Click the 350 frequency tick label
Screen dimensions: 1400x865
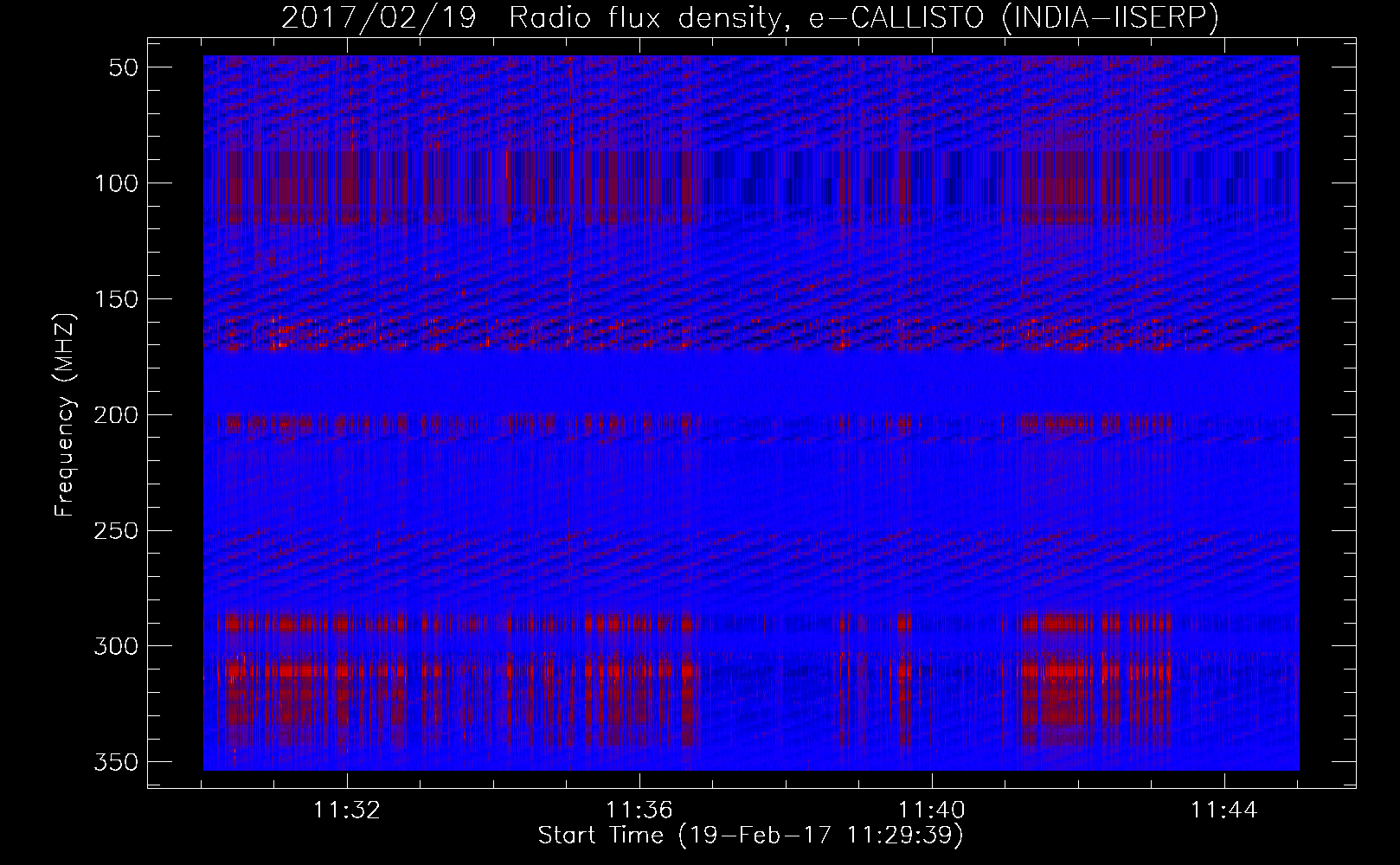coord(117,762)
